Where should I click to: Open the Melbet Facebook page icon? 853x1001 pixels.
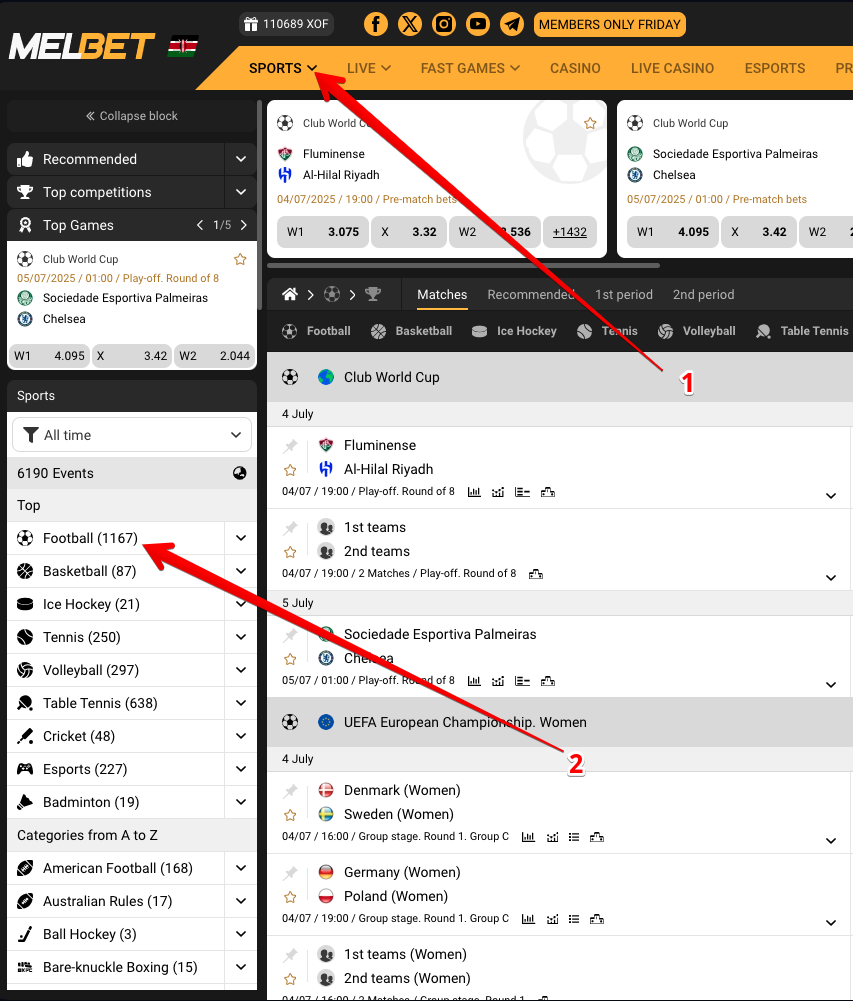coord(376,24)
